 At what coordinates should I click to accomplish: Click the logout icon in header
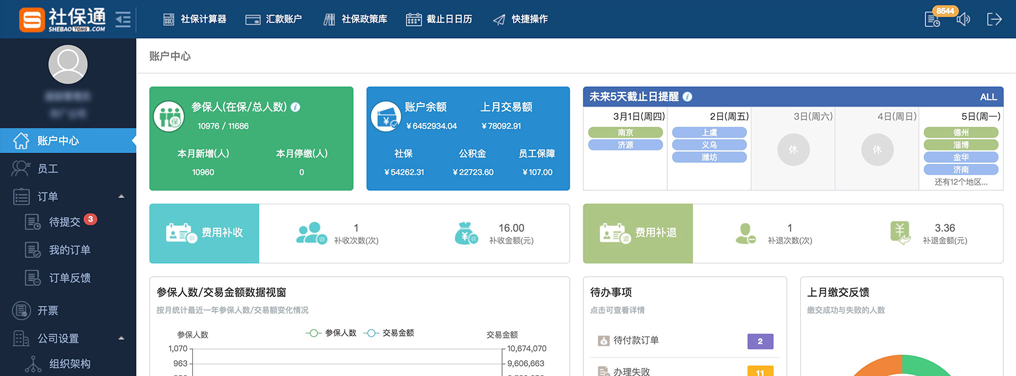click(994, 19)
